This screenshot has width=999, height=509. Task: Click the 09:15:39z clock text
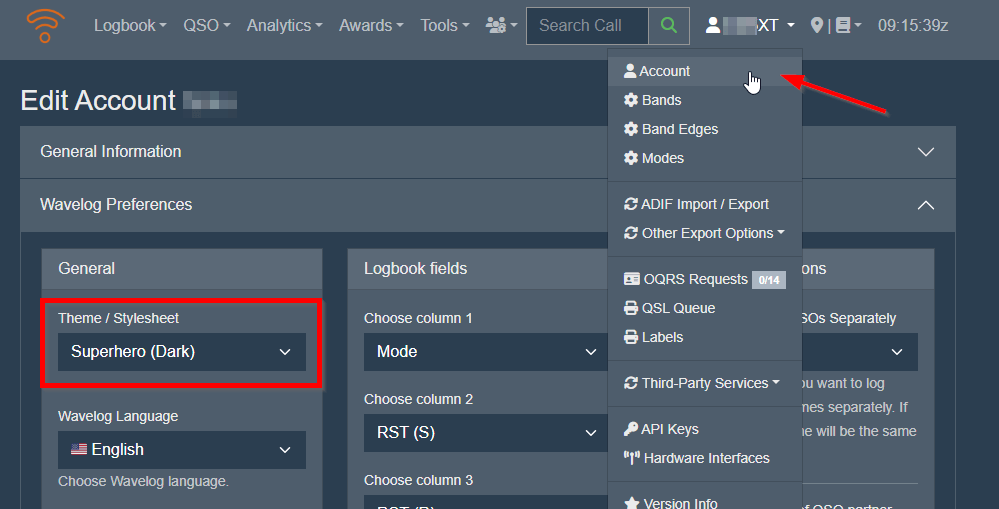[913, 25]
